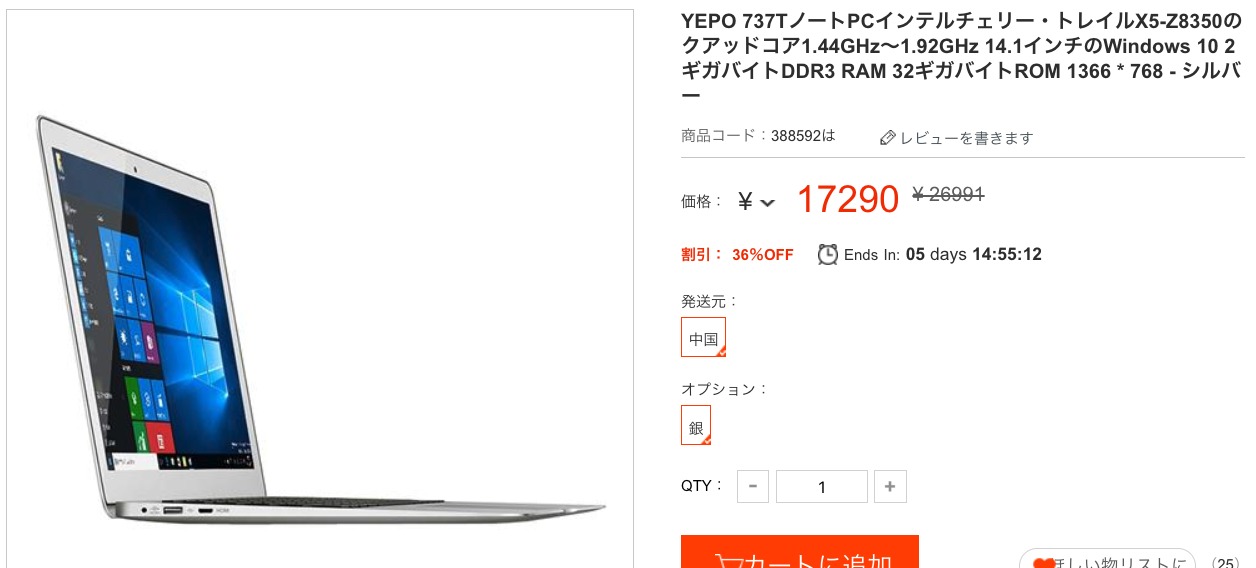This screenshot has height=568, width=1256.
Task: Add product to ほしい物リスト wishlist
Action: click(1107, 558)
